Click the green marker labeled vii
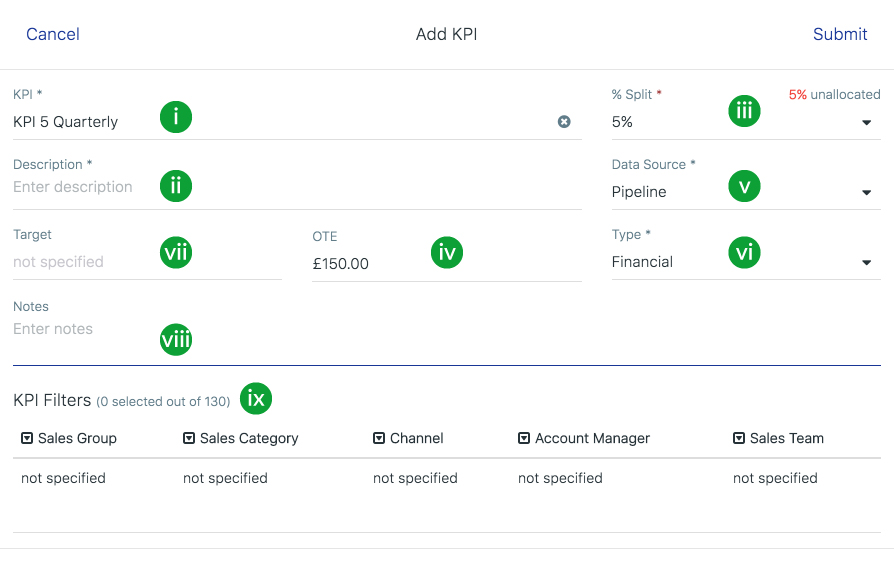Viewport: 894px width, 576px height. [x=176, y=252]
